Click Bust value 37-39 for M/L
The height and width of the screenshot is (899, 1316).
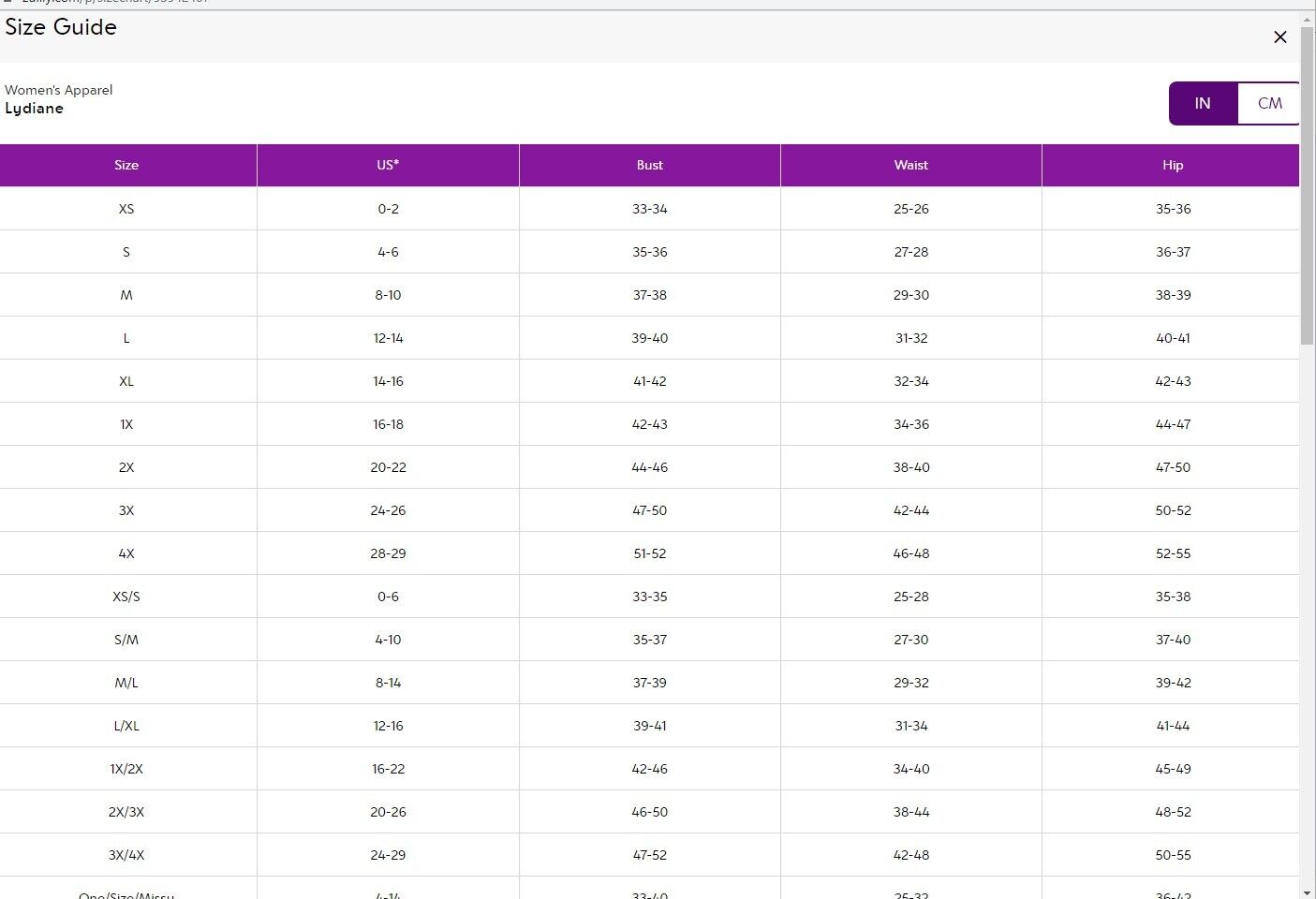649,683
